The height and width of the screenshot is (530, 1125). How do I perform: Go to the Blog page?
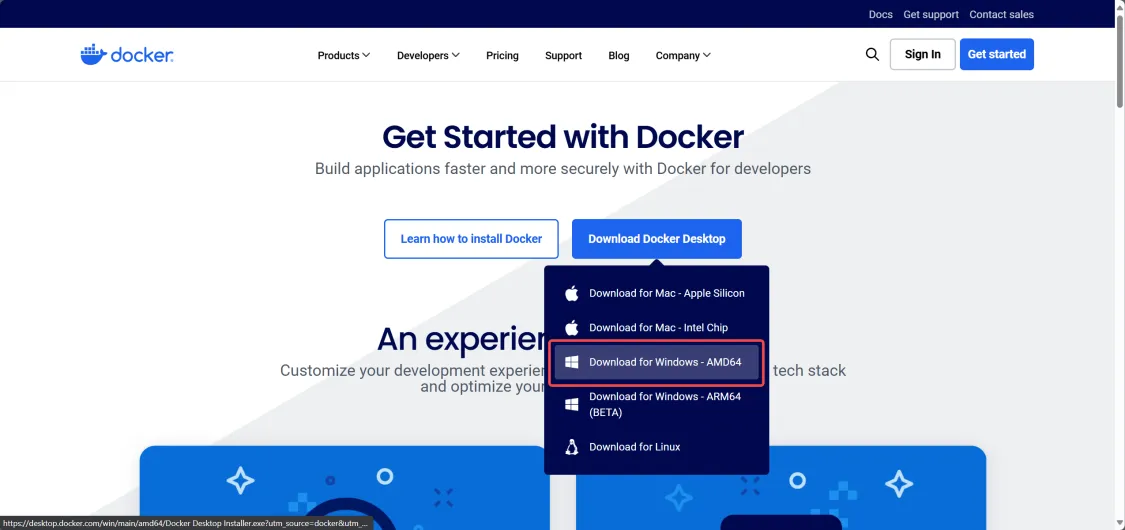[618, 55]
